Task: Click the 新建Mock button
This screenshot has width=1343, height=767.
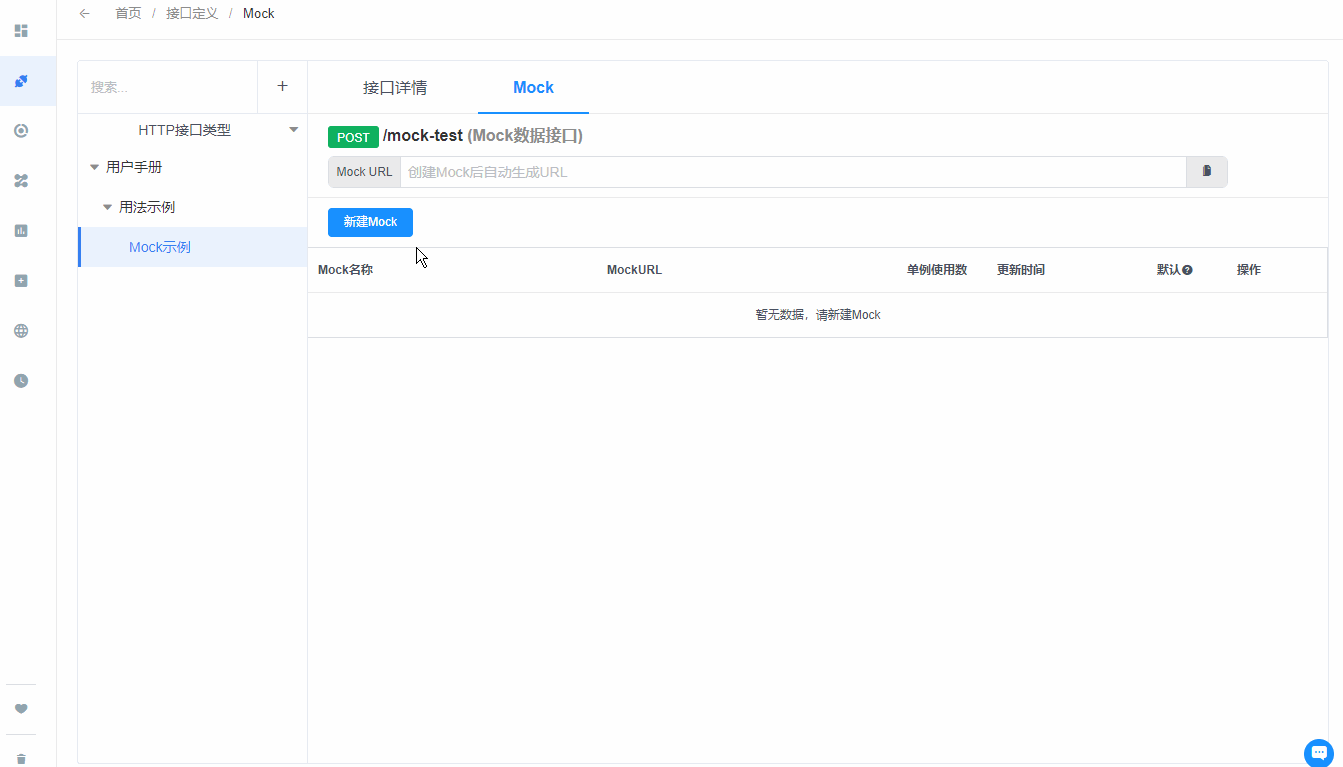Action: 370,222
